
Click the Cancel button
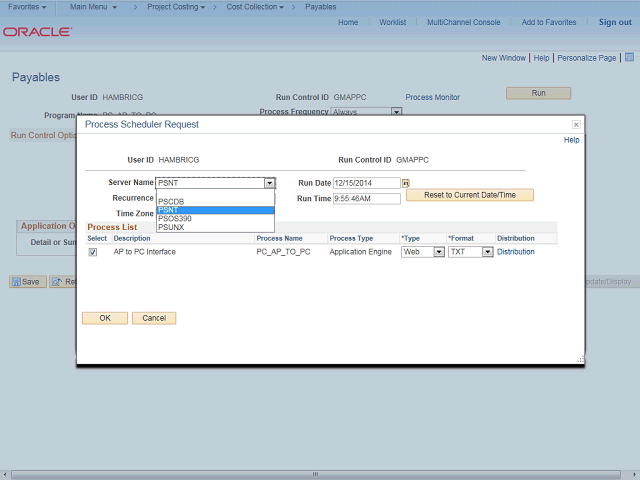tap(154, 318)
